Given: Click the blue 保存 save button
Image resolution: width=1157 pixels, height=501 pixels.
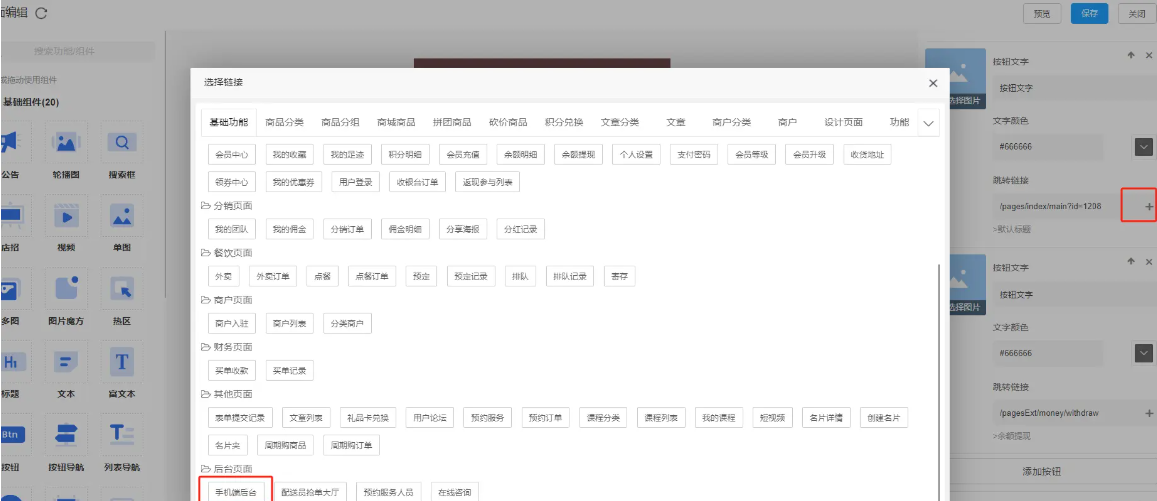Looking at the screenshot, I should [1089, 13].
